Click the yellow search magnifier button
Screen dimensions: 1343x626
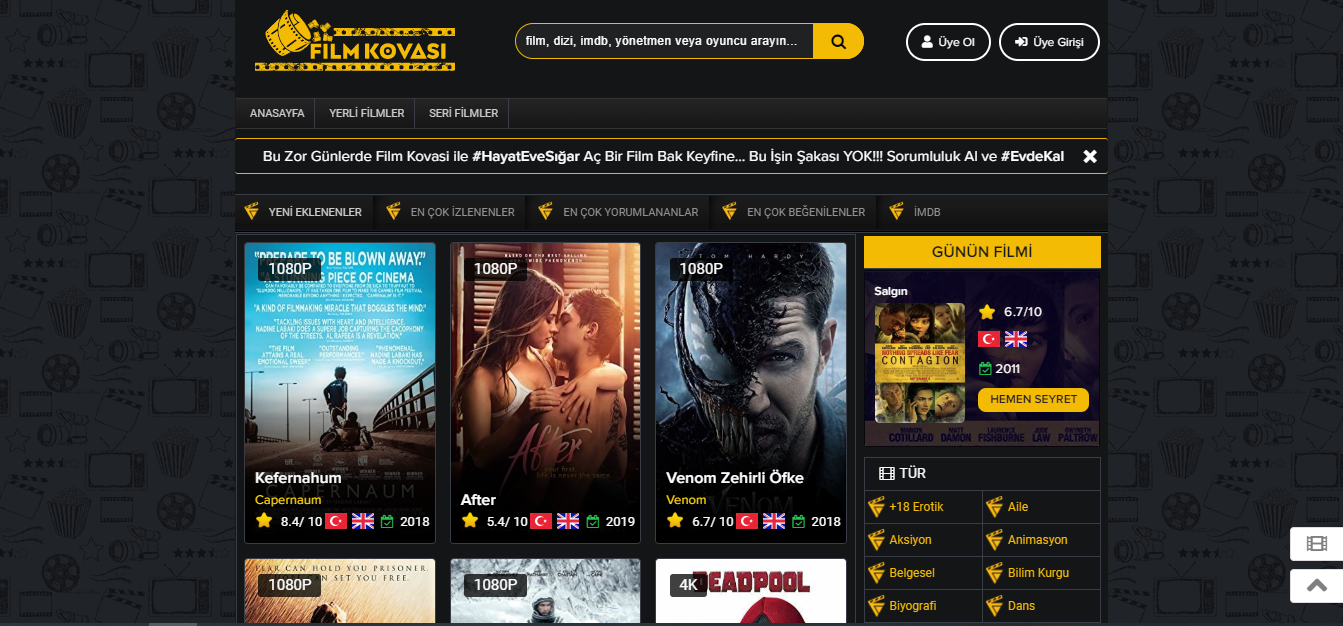point(838,41)
